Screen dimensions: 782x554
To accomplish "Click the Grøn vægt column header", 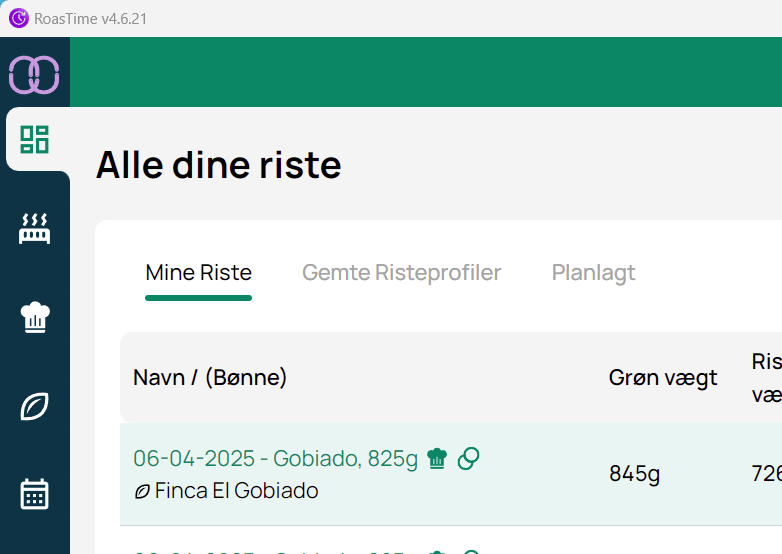I will coord(663,377).
